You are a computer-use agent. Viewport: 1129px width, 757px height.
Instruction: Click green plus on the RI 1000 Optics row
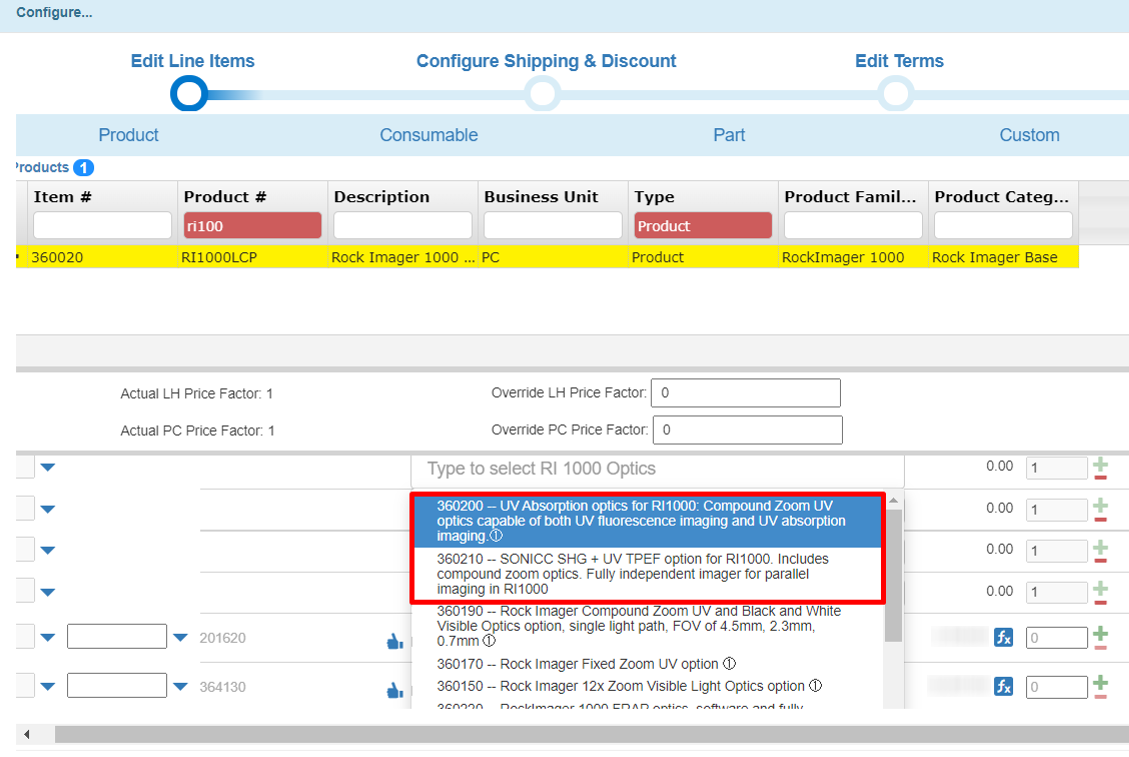pos(1101,463)
